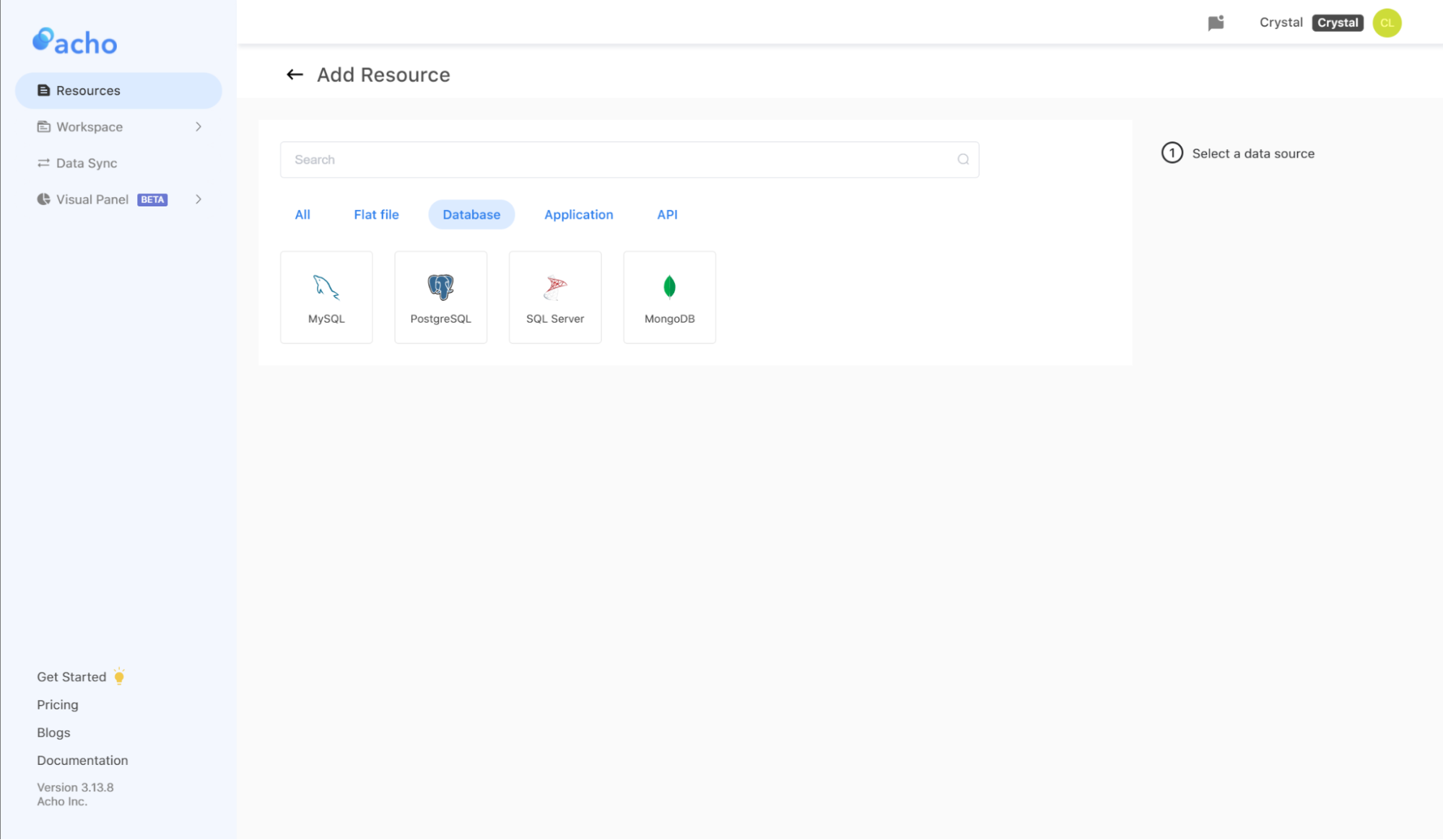Open the CL user avatar

pyautogui.click(x=1386, y=23)
